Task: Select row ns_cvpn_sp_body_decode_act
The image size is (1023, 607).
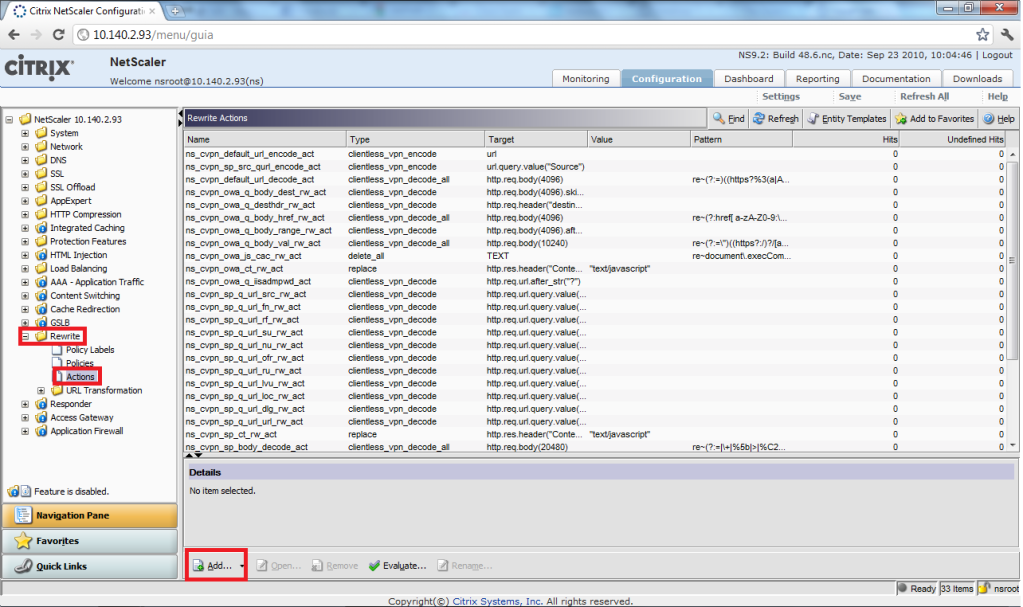Action: pyautogui.click(x=597, y=447)
